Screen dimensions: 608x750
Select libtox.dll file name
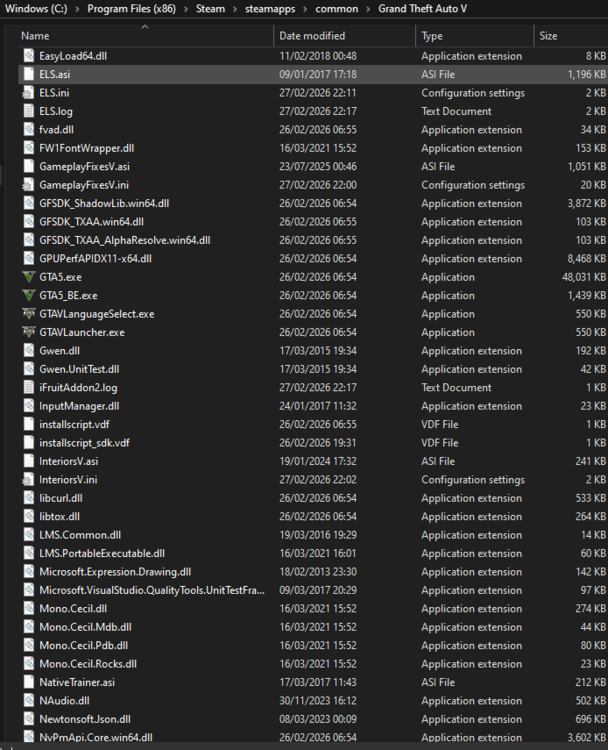click(x=59, y=517)
